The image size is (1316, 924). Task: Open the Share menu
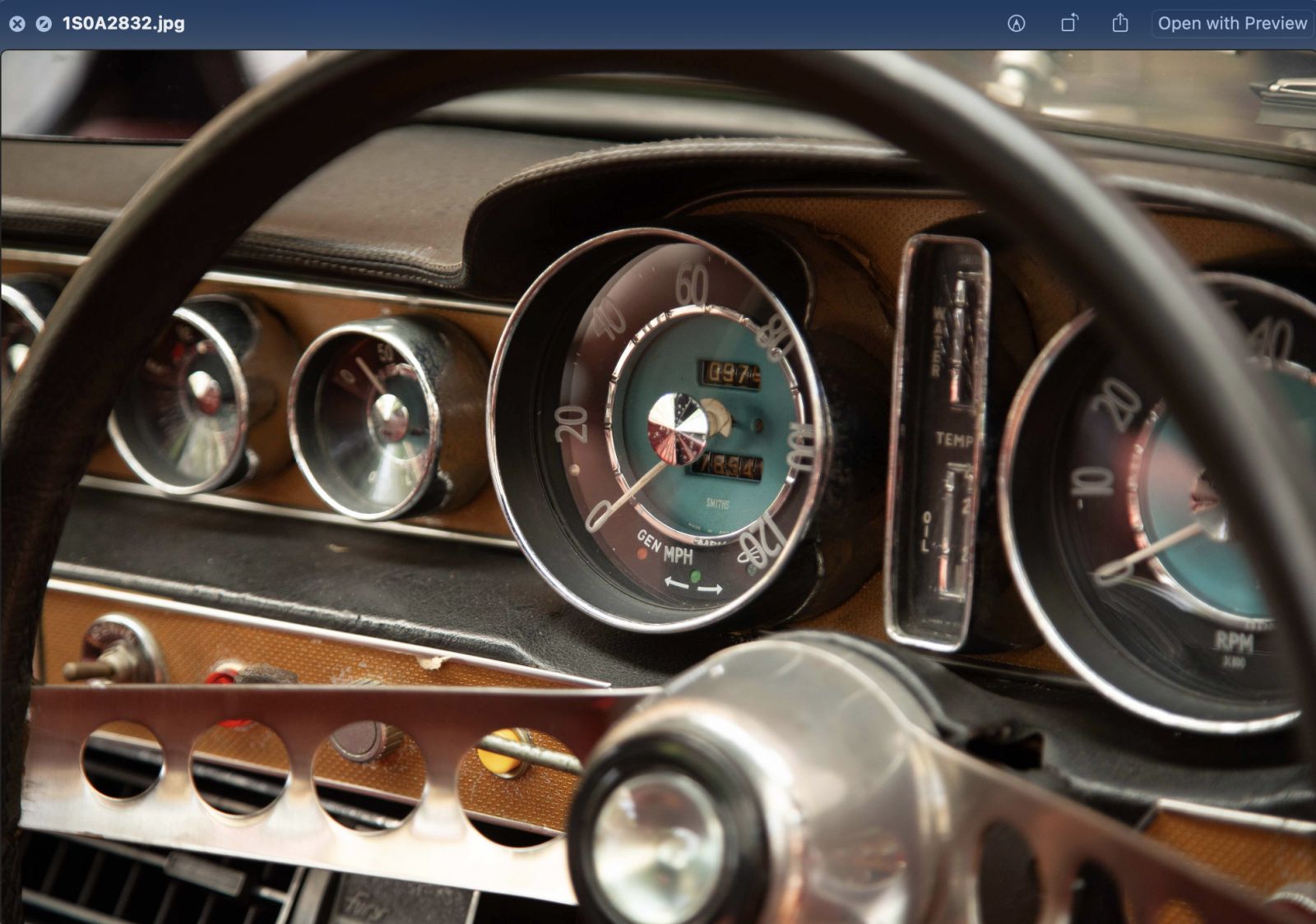(x=1120, y=23)
